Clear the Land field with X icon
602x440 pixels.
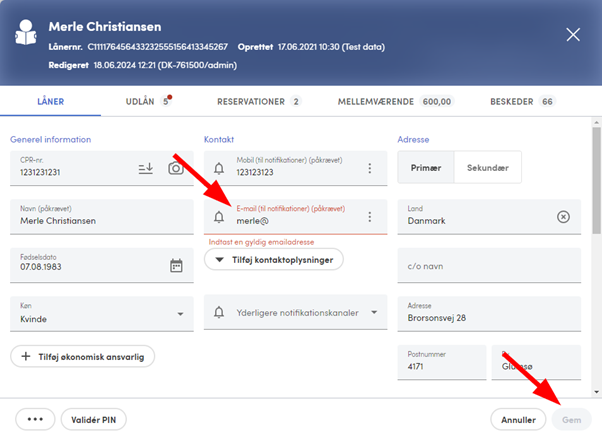[563, 217]
